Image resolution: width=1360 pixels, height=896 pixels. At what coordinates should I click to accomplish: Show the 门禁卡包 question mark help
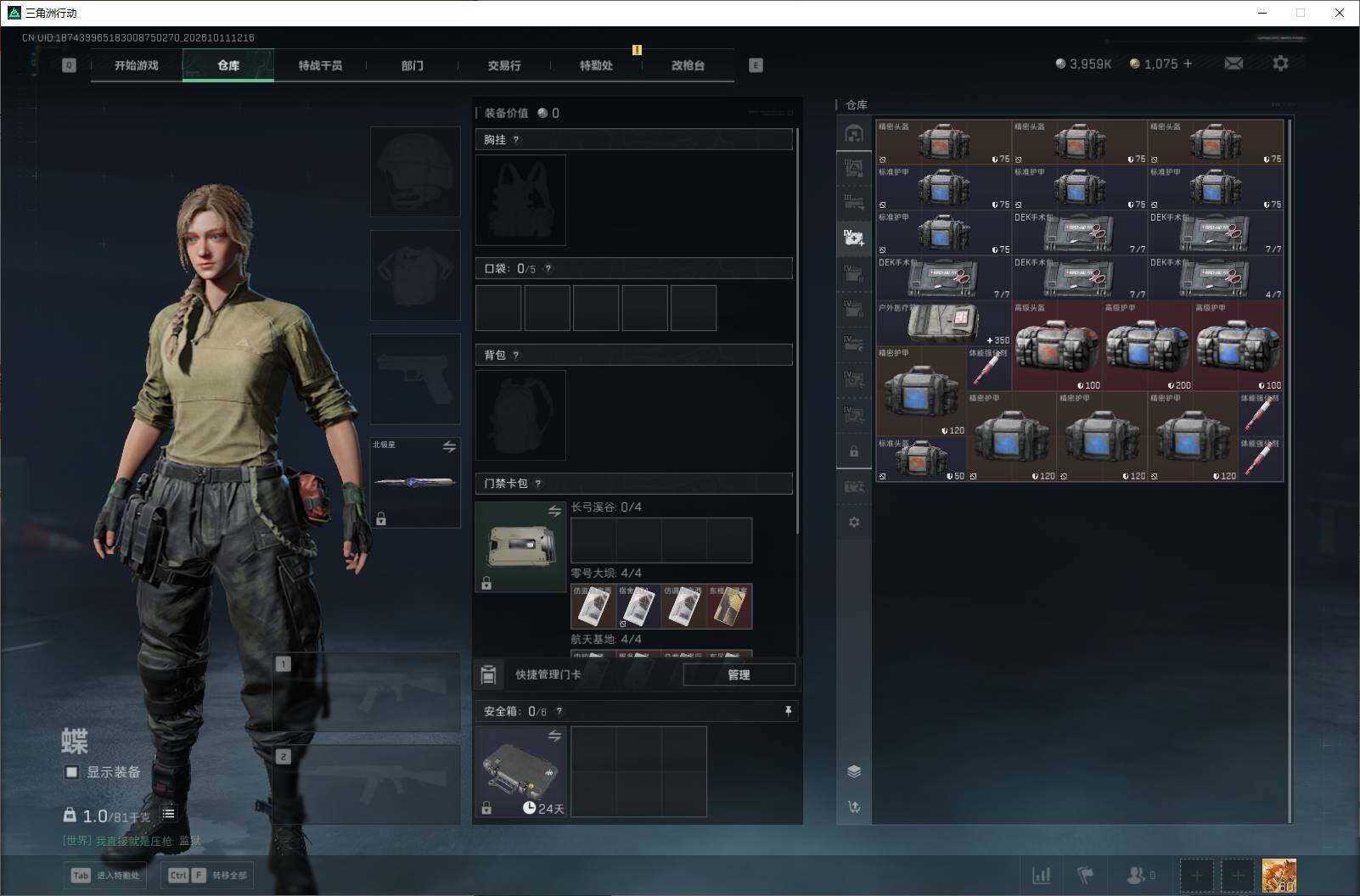coord(537,484)
